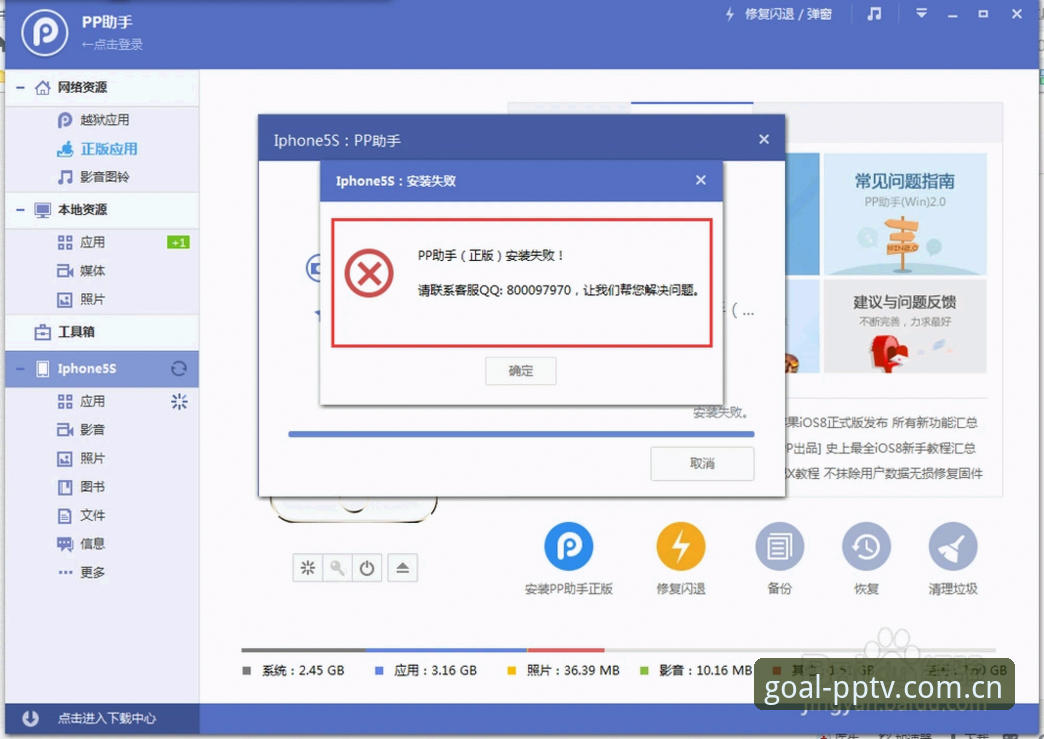Open Iphone5S 应用 item
This screenshot has width=1044, height=739.
tap(81, 401)
